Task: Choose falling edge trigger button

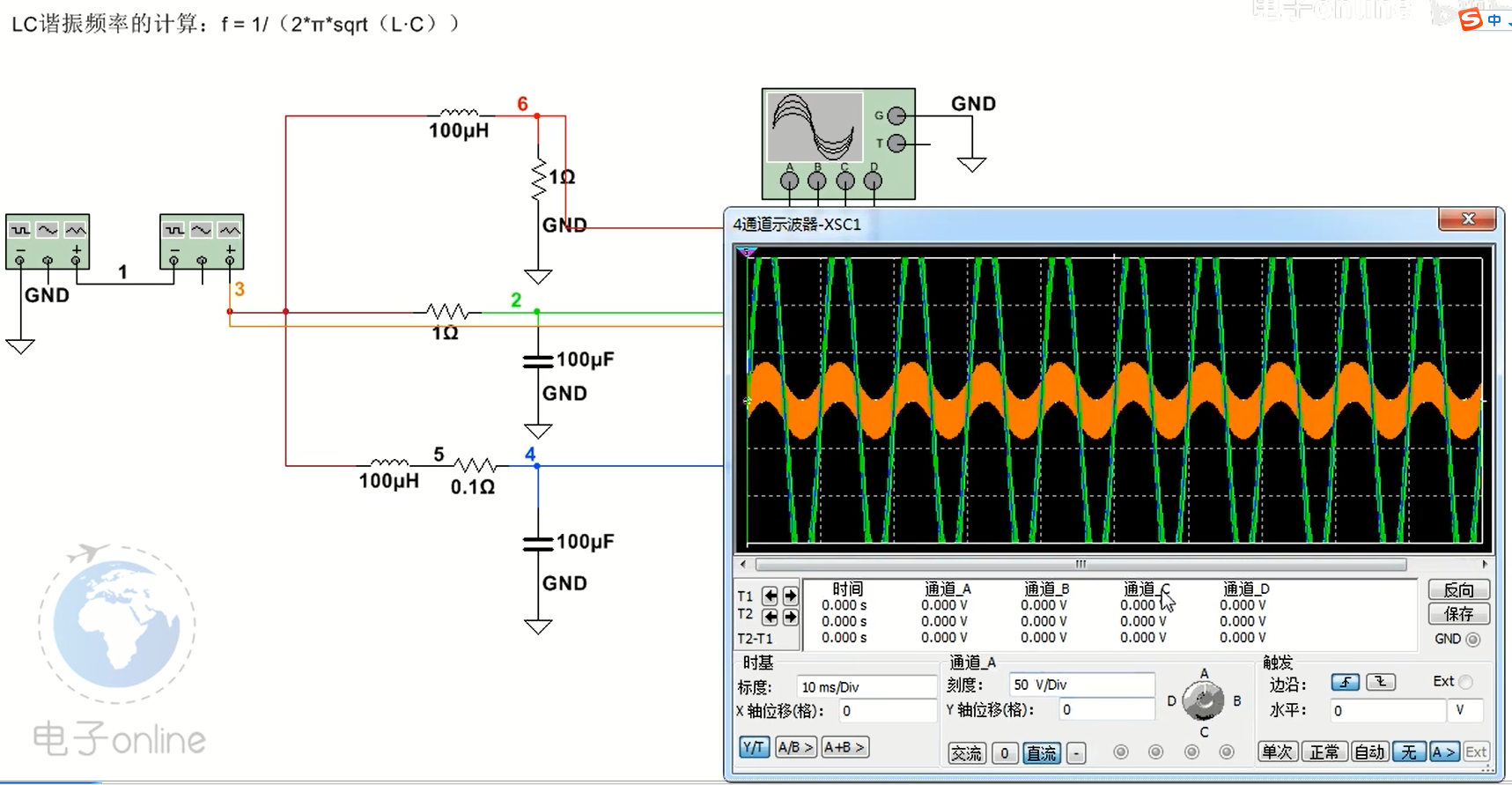Action: (x=1381, y=682)
